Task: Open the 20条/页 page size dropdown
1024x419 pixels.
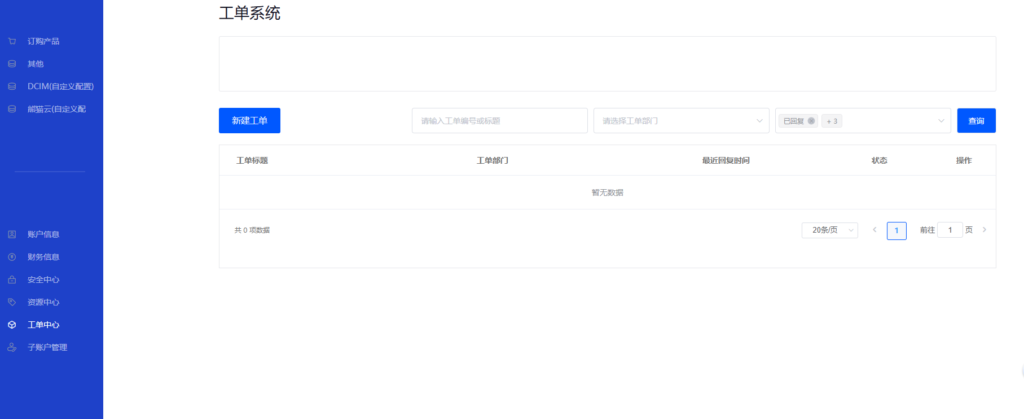Action: tap(829, 230)
